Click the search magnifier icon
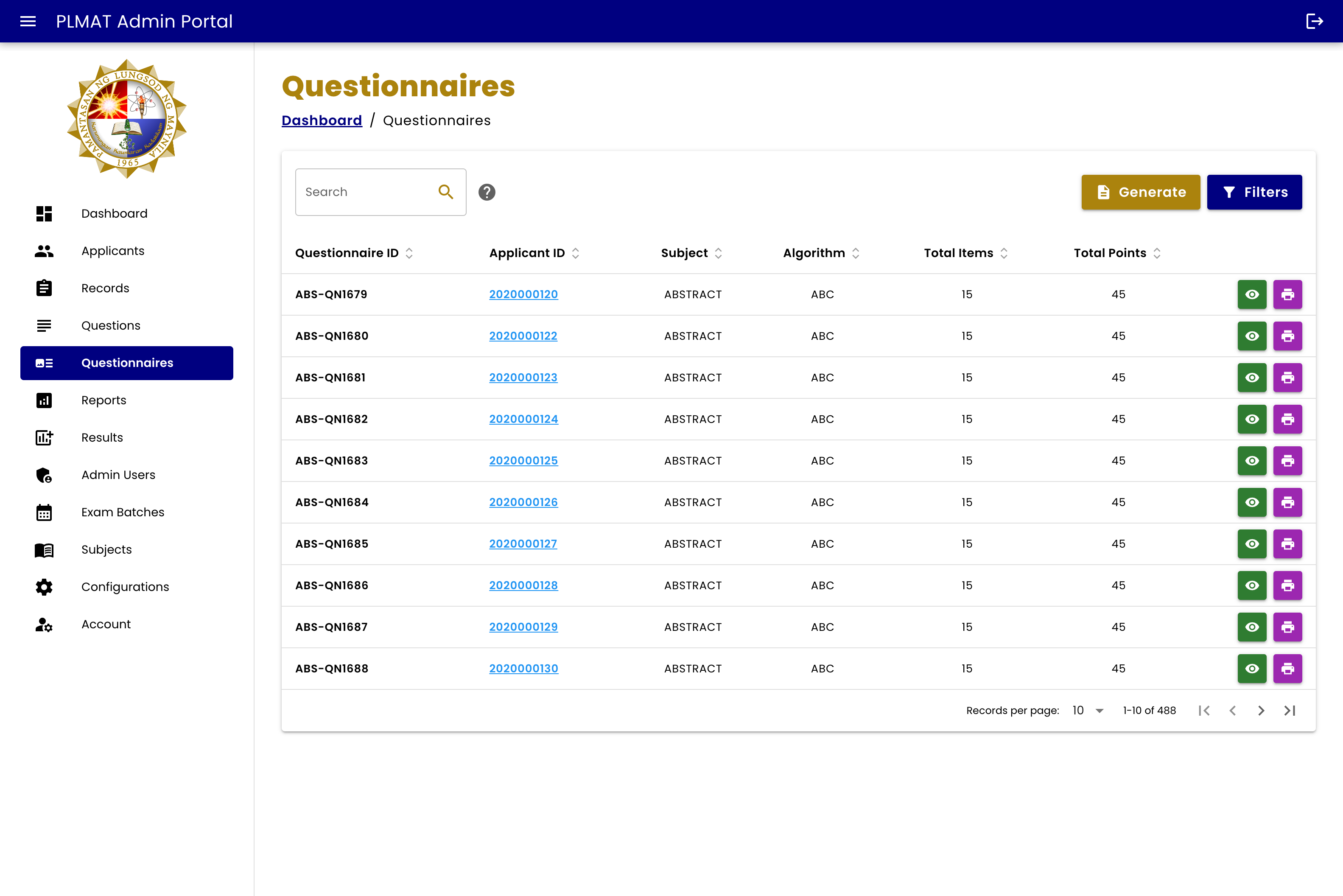 click(445, 192)
